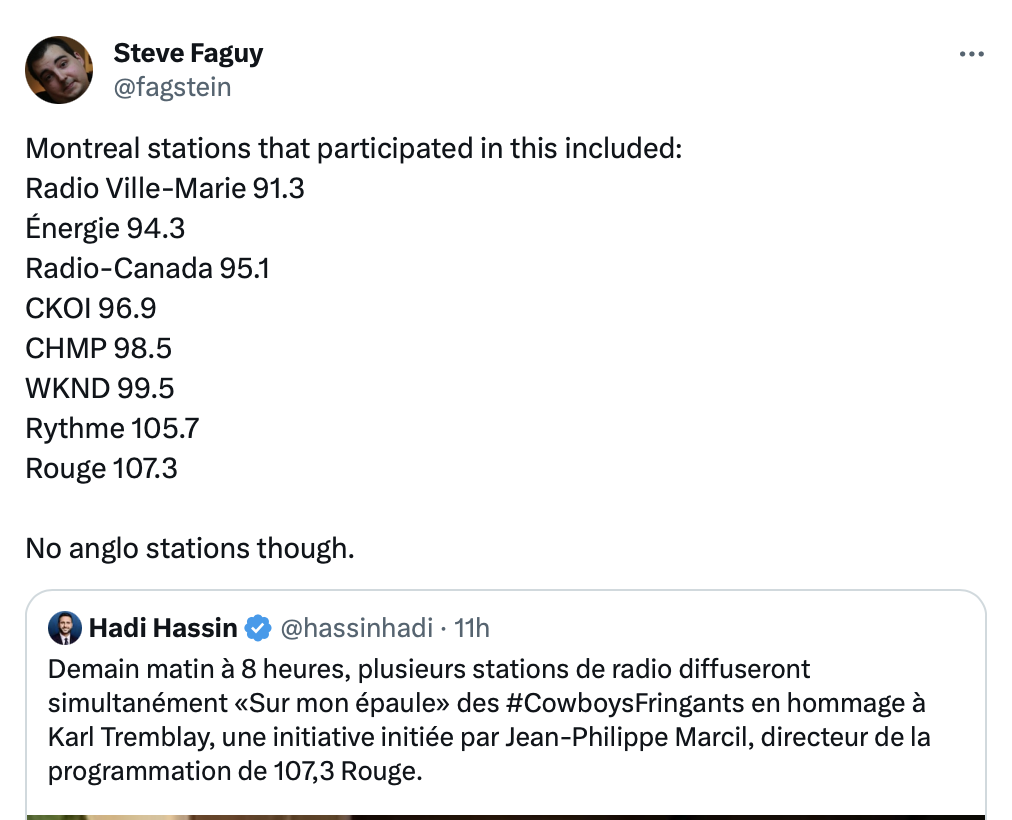This screenshot has width=1012, height=820.
Task: Click the 11h timestamp on quoted tweet
Action: [x=472, y=628]
